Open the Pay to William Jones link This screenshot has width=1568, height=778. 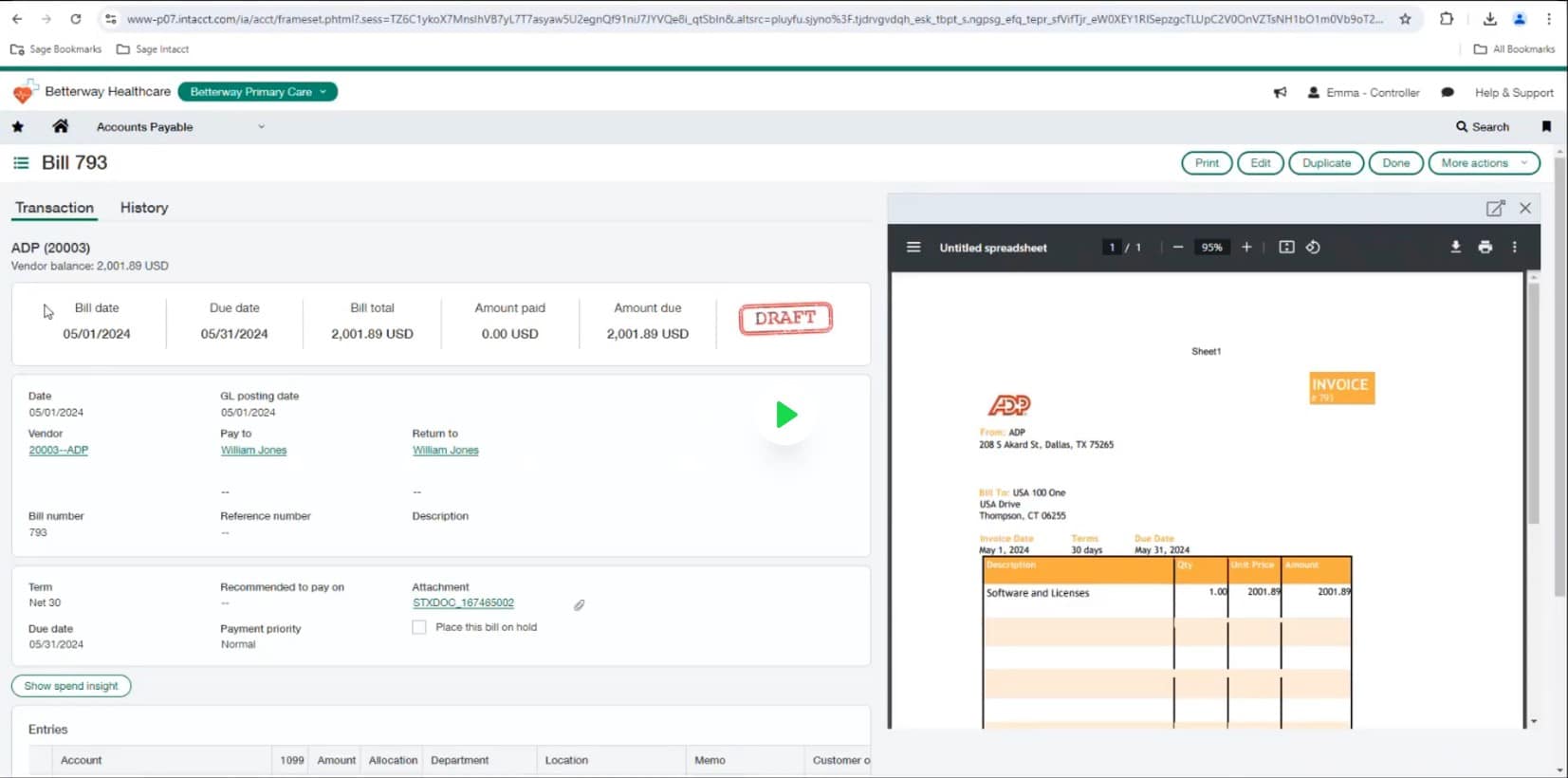(x=253, y=451)
